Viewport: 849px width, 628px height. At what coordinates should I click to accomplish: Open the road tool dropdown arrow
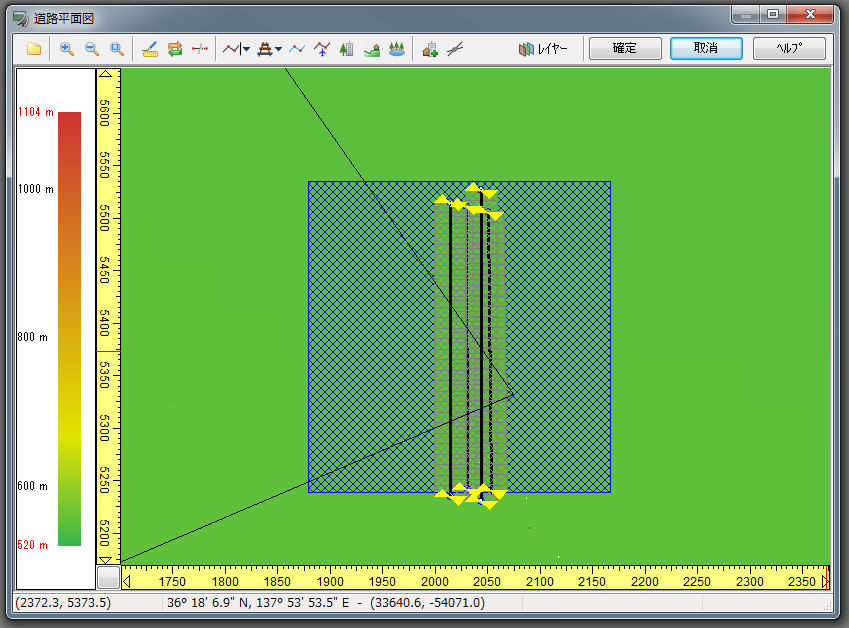pos(246,49)
